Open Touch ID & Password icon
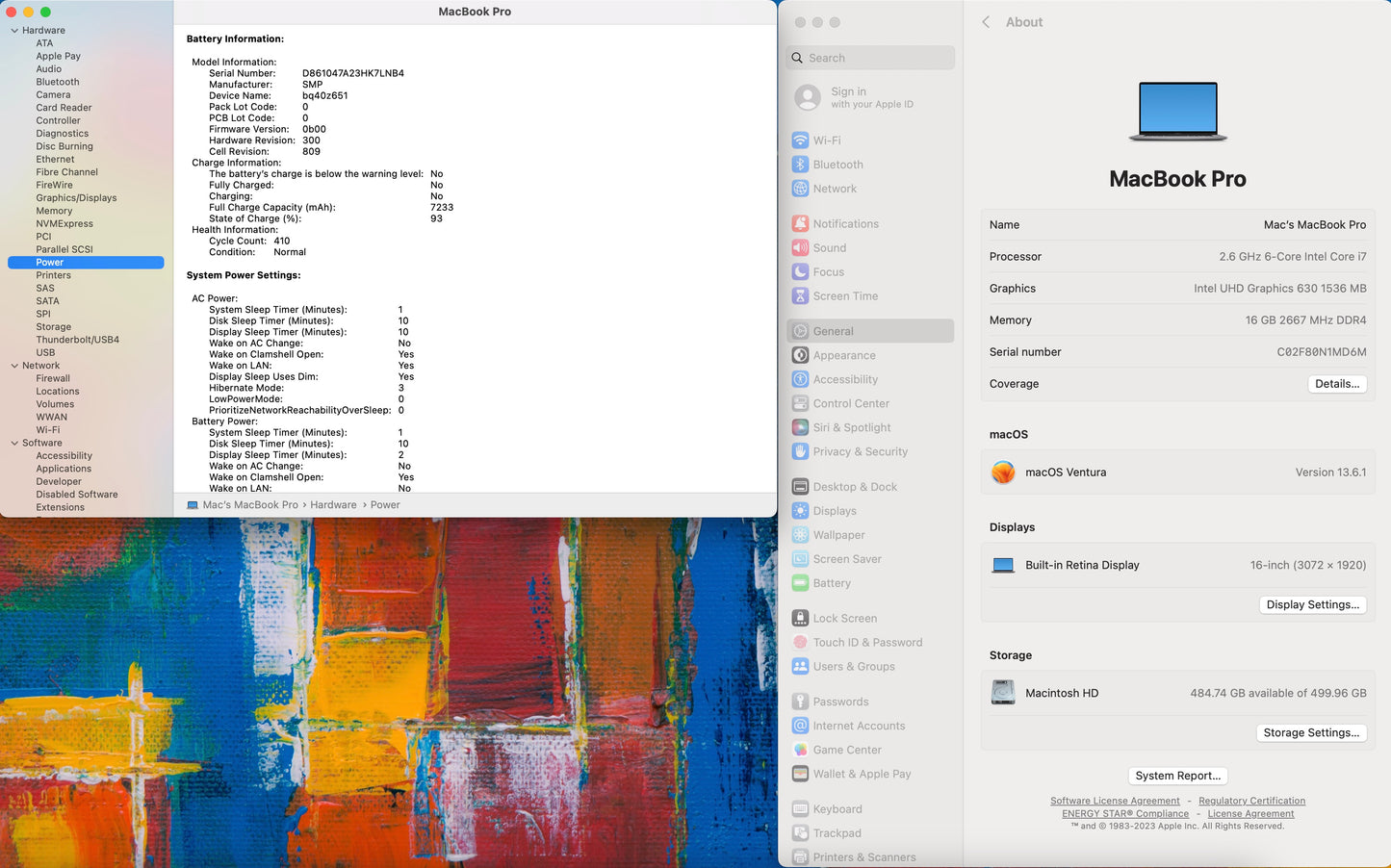Screen dimensions: 1391x868 click(x=800, y=642)
